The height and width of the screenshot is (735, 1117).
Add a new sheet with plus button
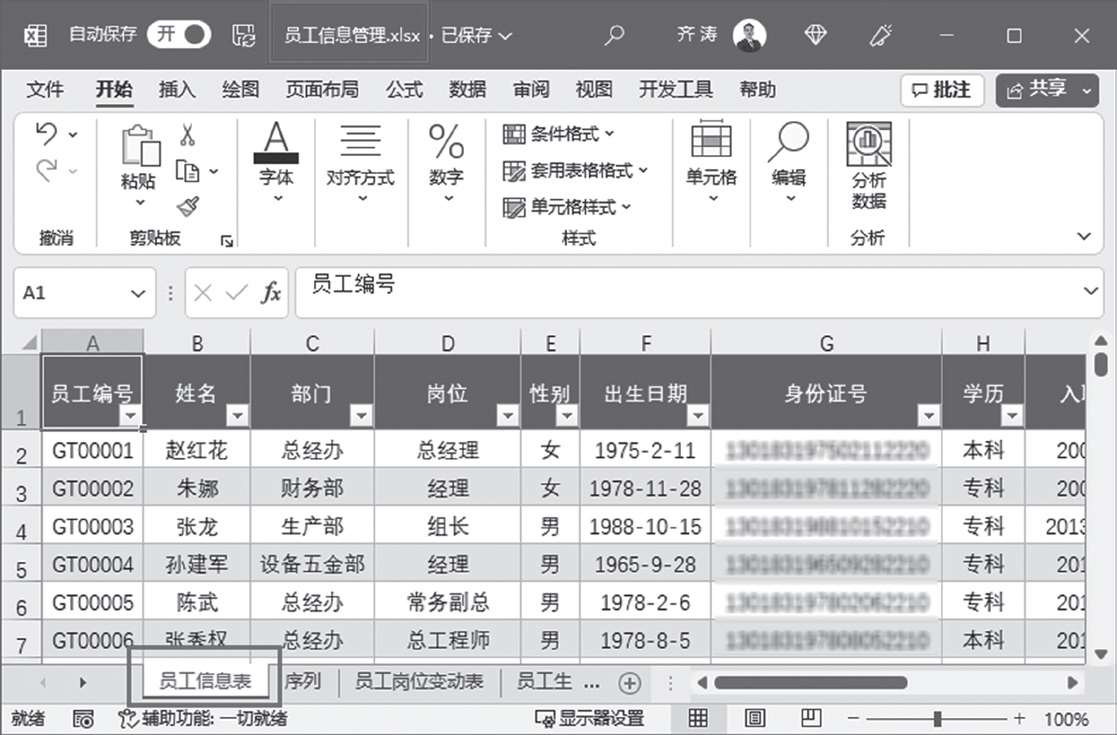629,683
